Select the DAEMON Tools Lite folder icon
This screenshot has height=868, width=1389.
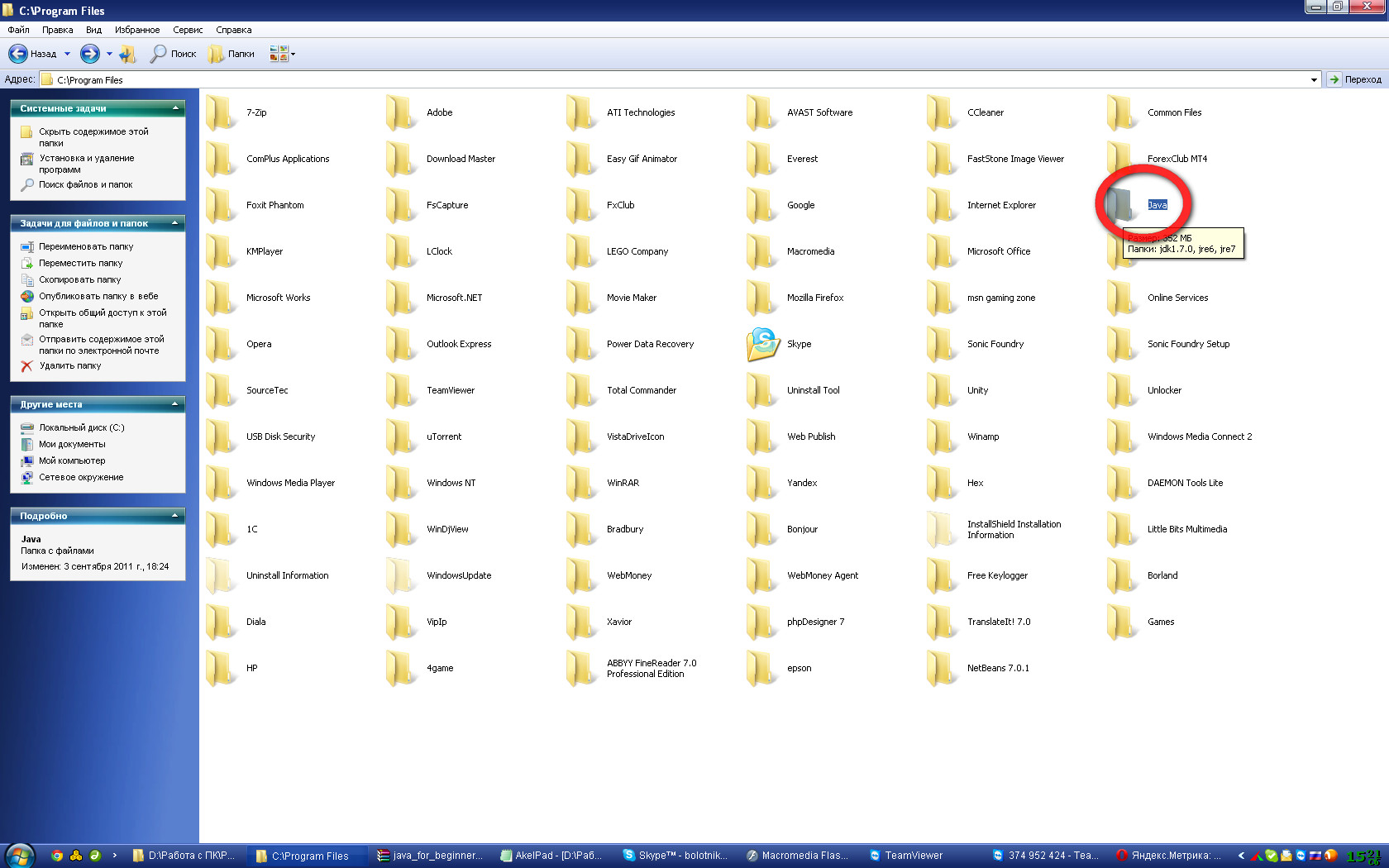pyautogui.click(x=1122, y=483)
